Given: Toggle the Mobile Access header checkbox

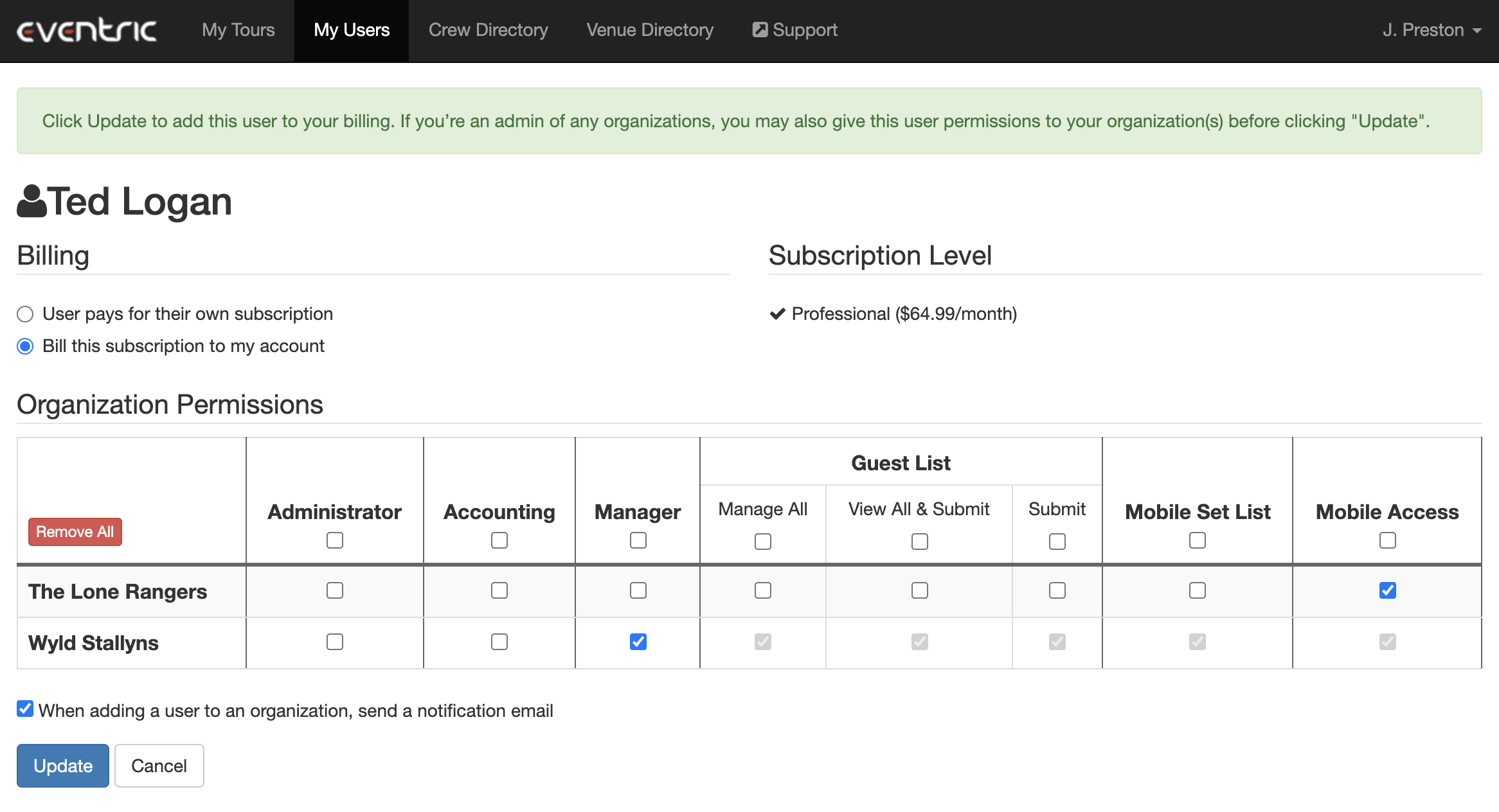Looking at the screenshot, I should click(x=1388, y=540).
